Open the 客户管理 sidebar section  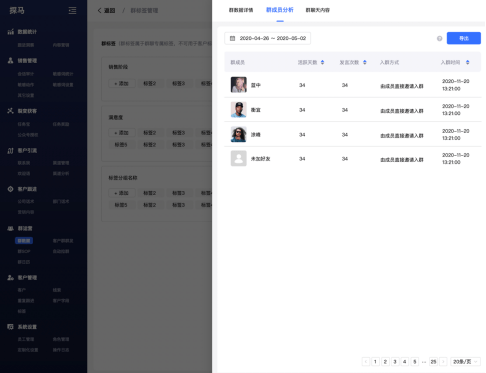point(27,277)
